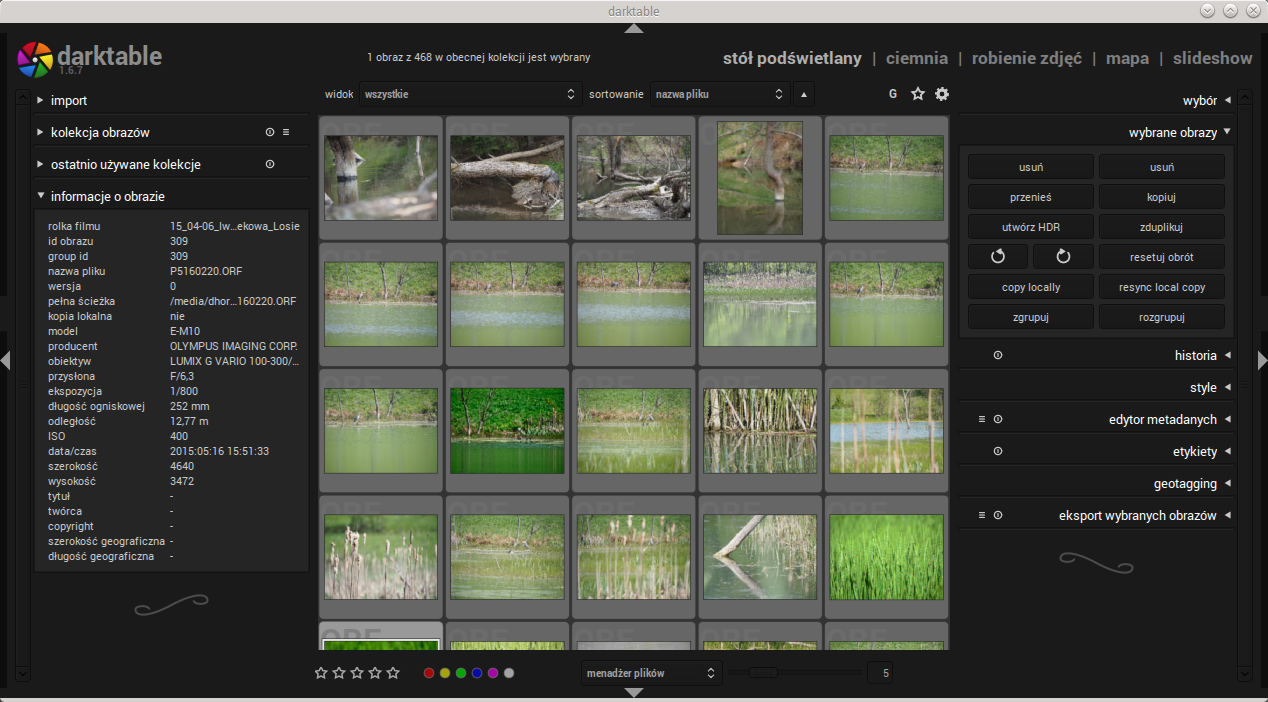Switch to the ciemnia view

[x=917, y=58]
